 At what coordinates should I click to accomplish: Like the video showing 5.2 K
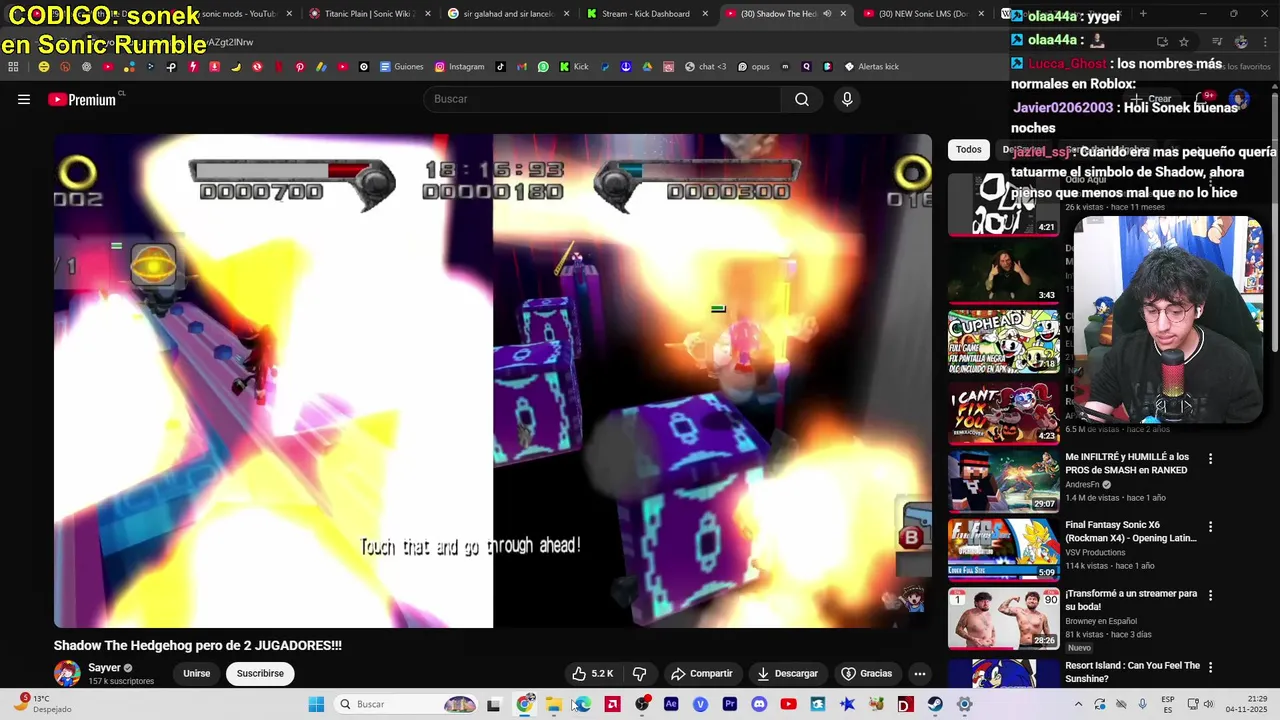click(x=592, y=673)
